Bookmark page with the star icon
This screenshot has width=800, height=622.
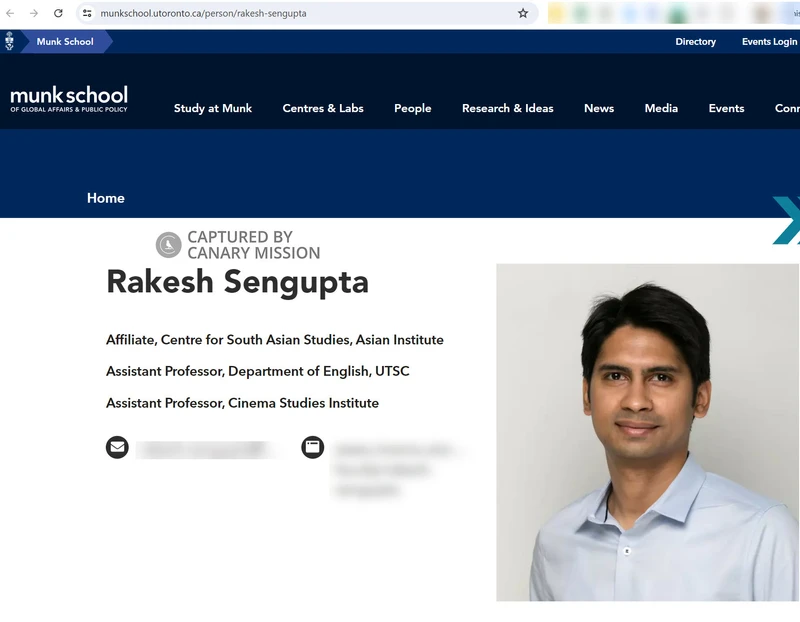pyautogui.click(x=523, y=13)
